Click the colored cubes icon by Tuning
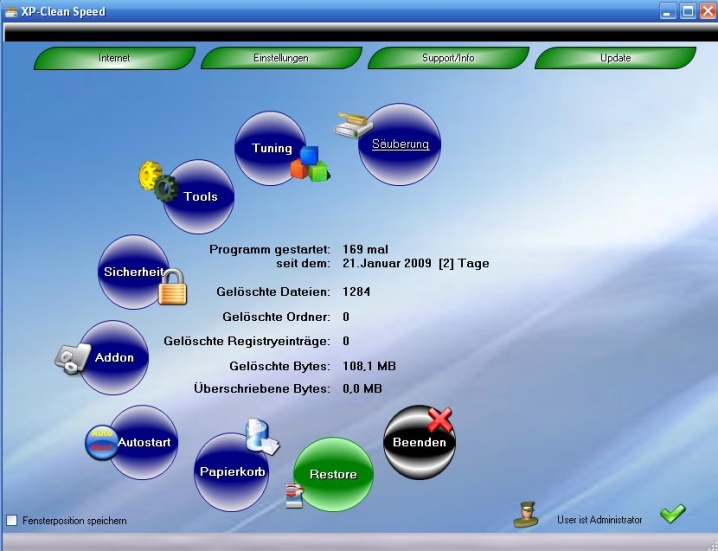The width and height of the screenshot is (718, 551). pos(309,165)
